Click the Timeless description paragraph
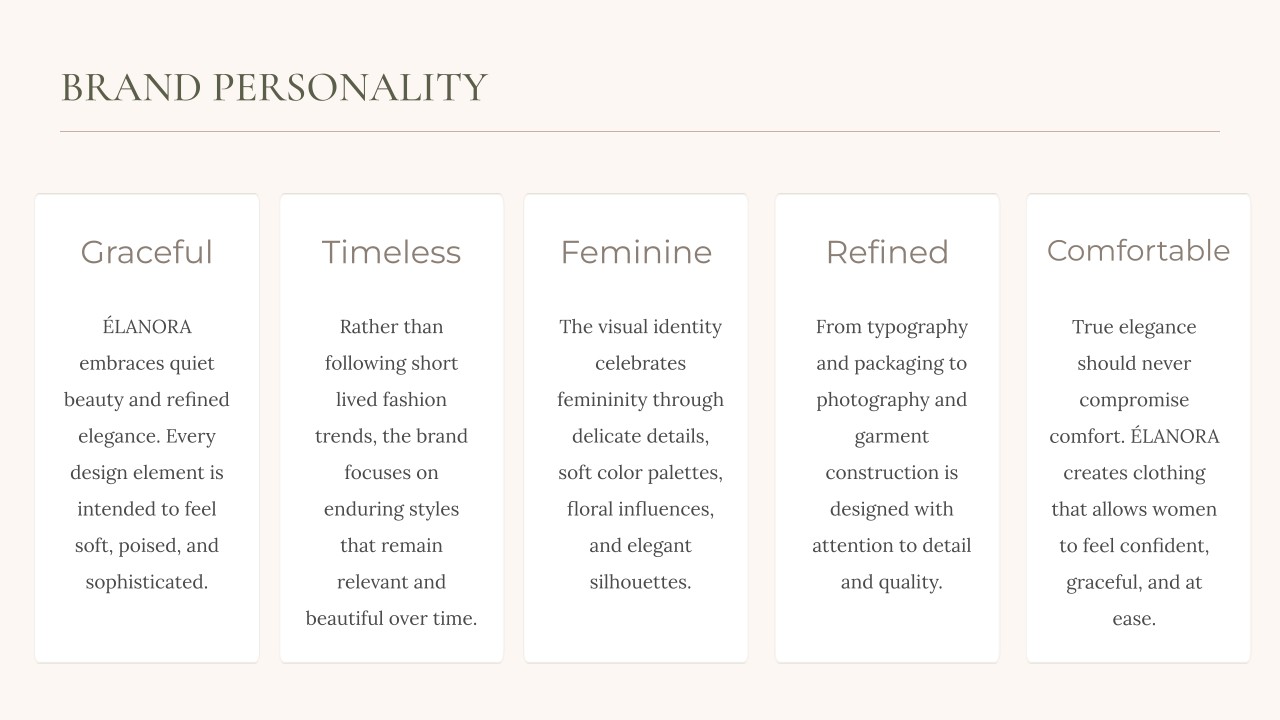 [391, 472]
